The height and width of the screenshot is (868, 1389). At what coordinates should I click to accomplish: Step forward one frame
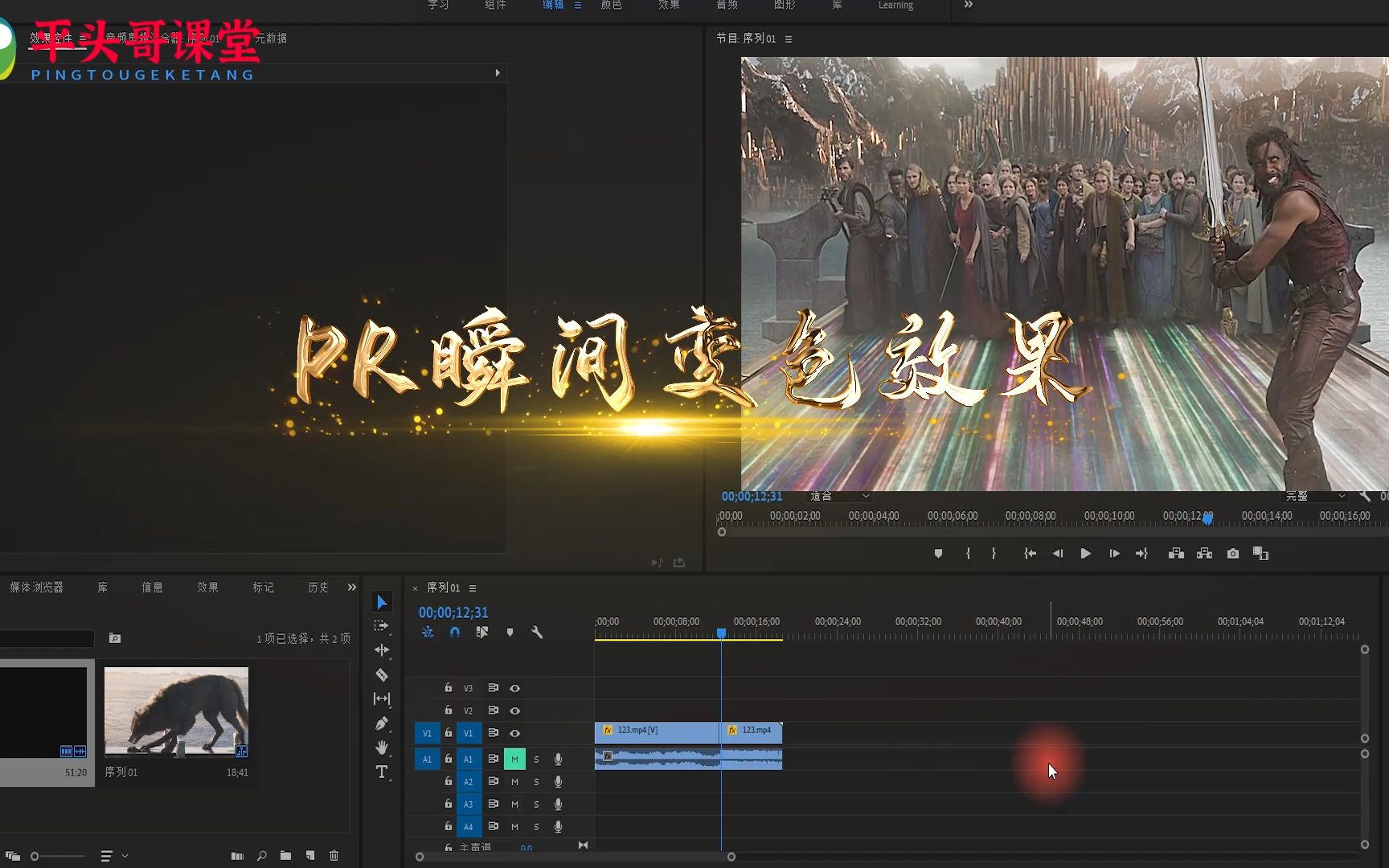click(x=1114, y=554)
